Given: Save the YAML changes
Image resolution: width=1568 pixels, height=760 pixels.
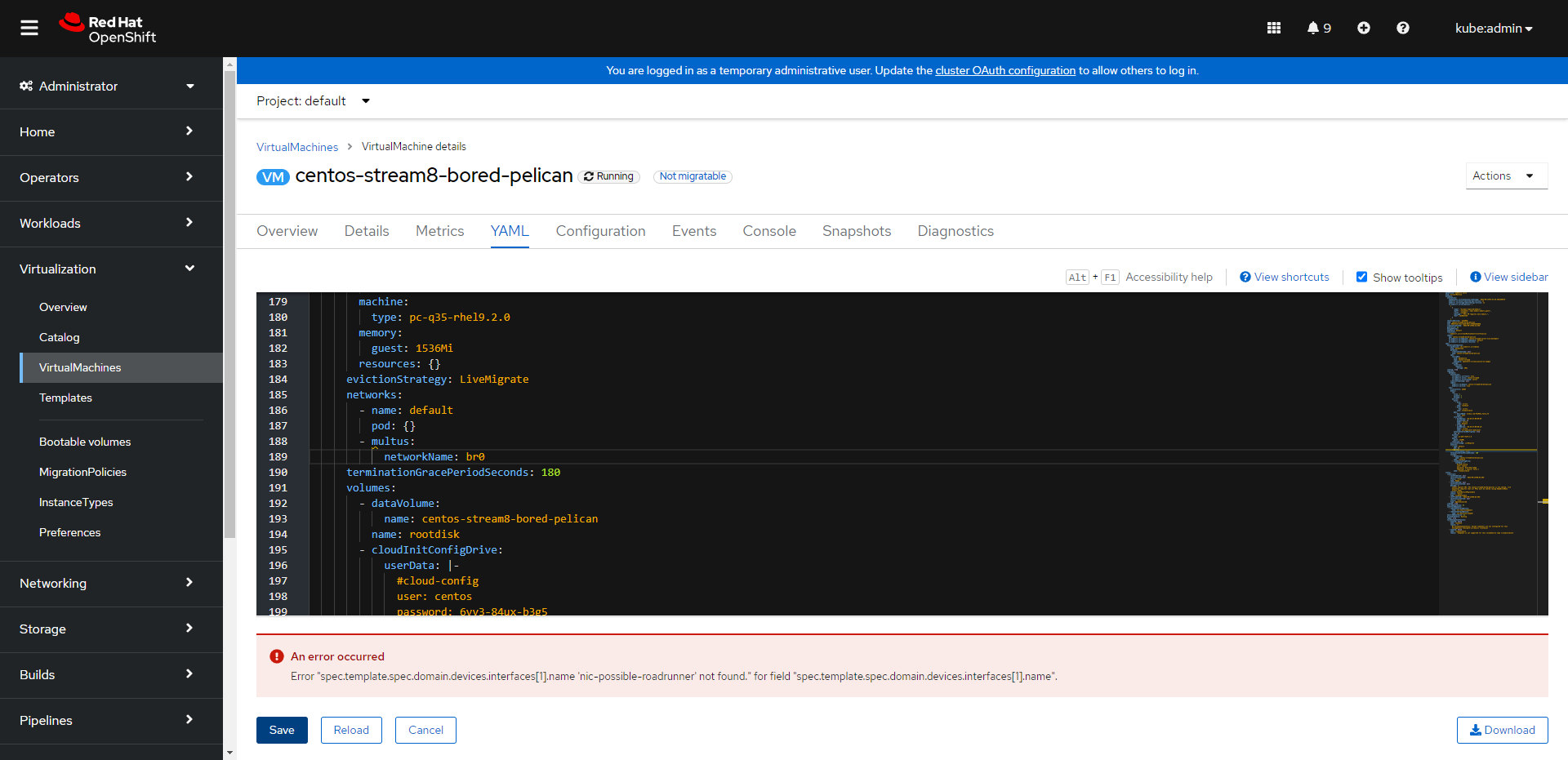Looking at the screenshot, I should (x=282, y=730).
